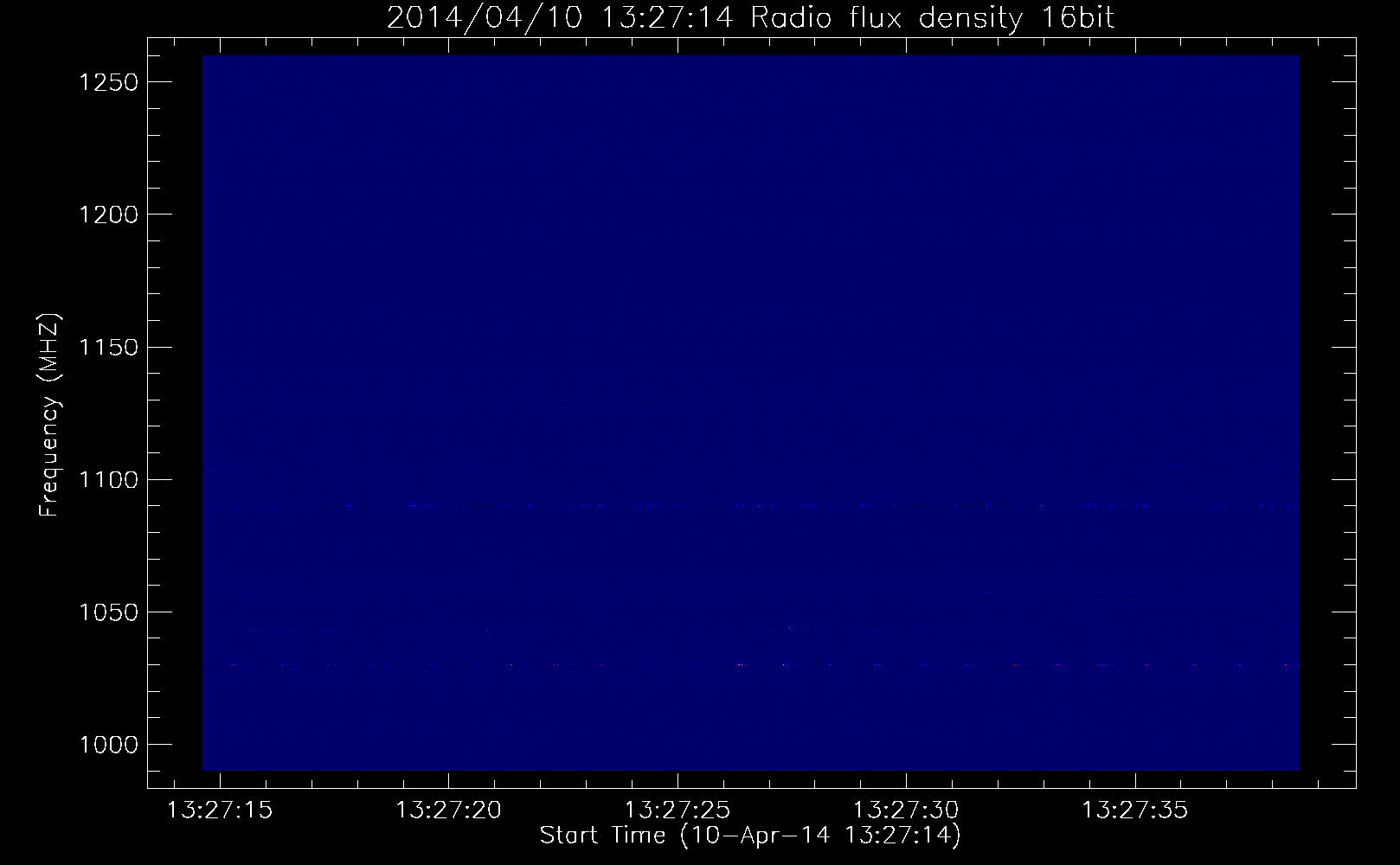This screenshot has height=865, width=1400.
Task: Click the 13:27:35 time tick label
Action: [x=1135, y=811]
